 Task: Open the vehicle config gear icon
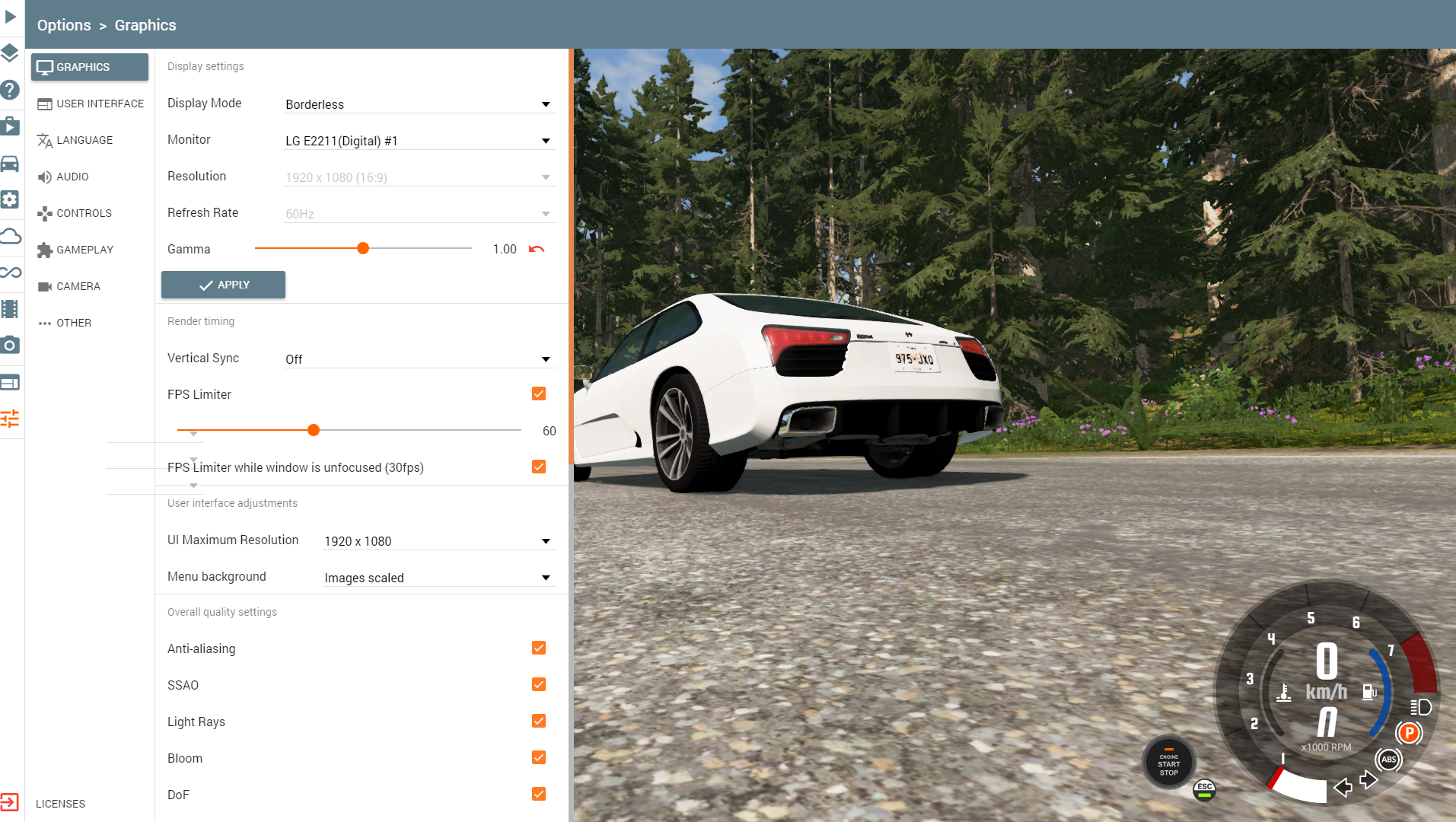tap(9, 199)
